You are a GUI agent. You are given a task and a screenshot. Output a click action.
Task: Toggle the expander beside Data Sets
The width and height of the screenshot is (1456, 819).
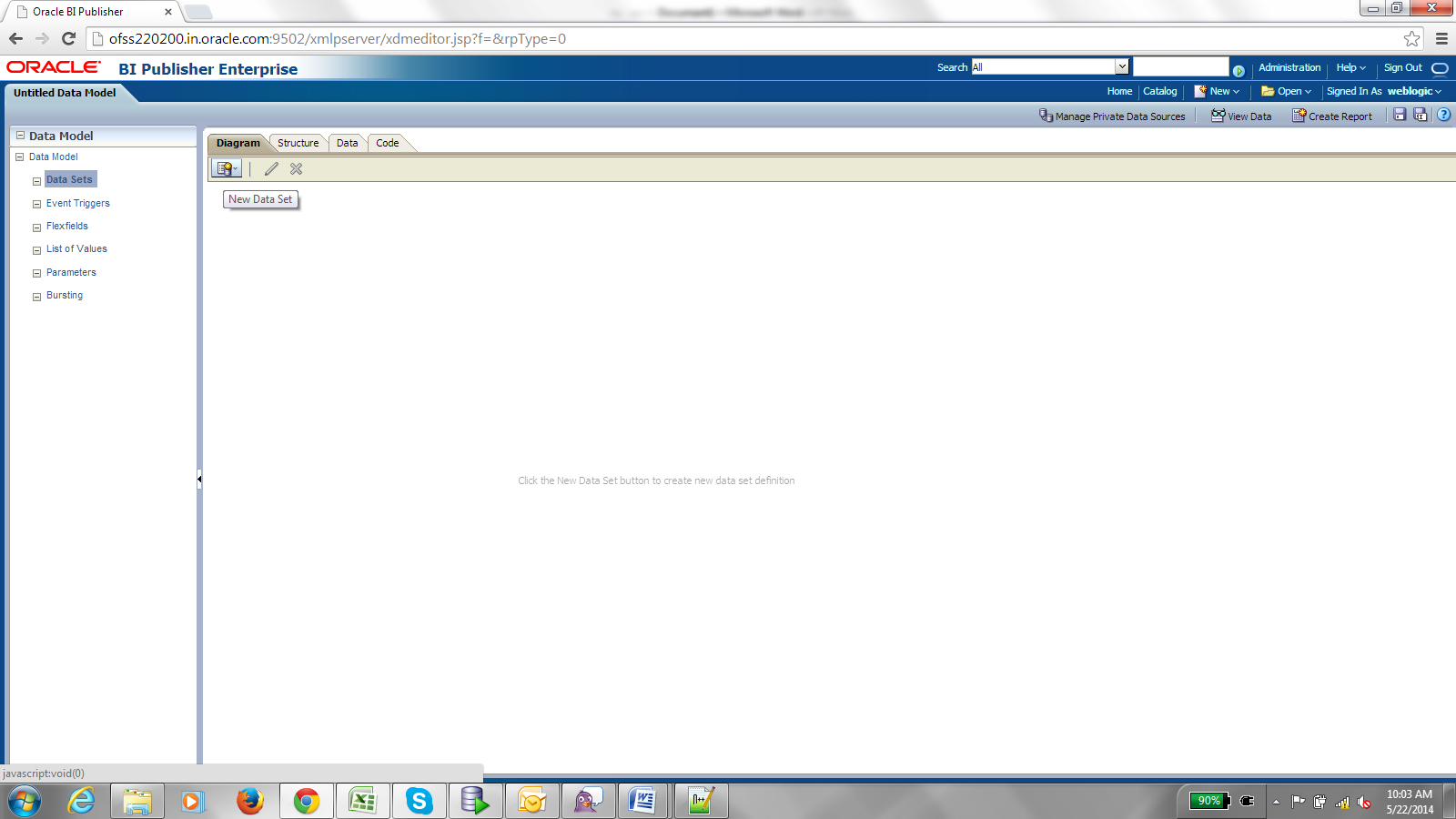(x=36, y=181)
